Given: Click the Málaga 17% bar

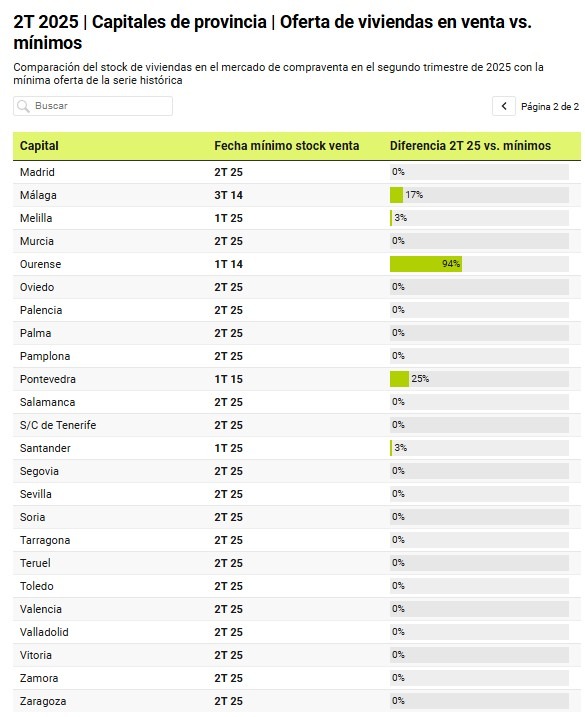Looking at the screenshot, I should point(396,195).
